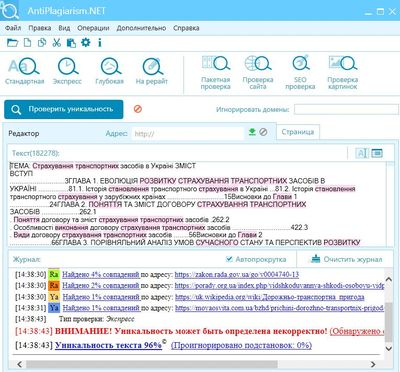Image resolution: width=400 pixels, height=372 pixels.
Task: Open the porady.org.ua link
Action: [x=279, y=286]
